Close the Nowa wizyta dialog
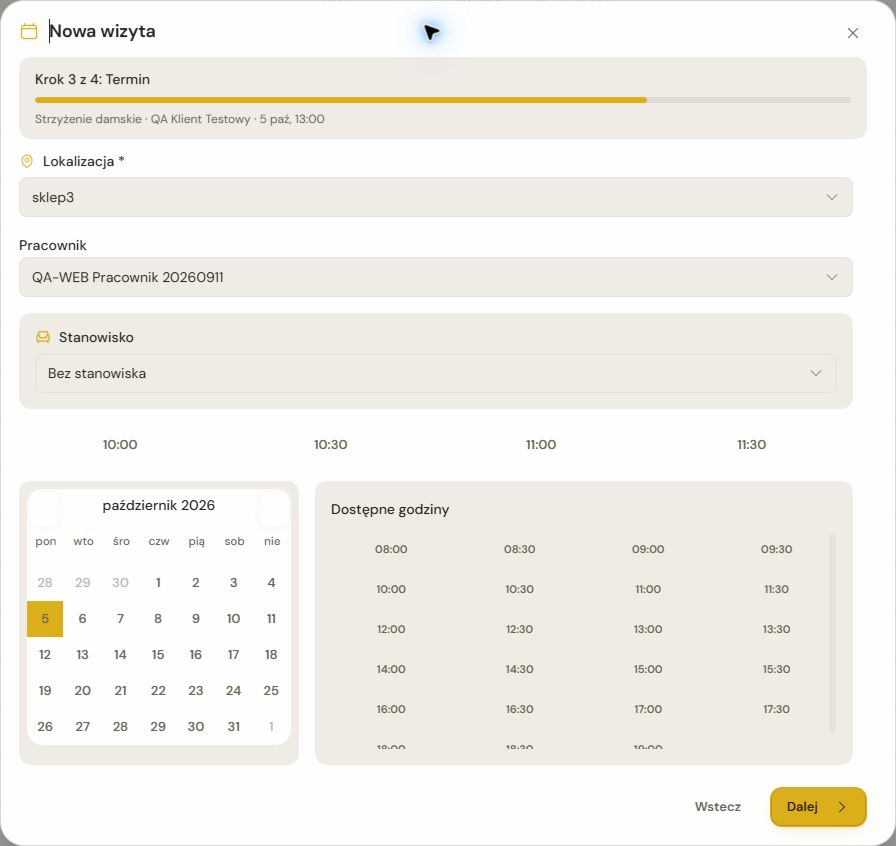Image resolution: width=896 pixels, height=846 pixels. [853, 33]
